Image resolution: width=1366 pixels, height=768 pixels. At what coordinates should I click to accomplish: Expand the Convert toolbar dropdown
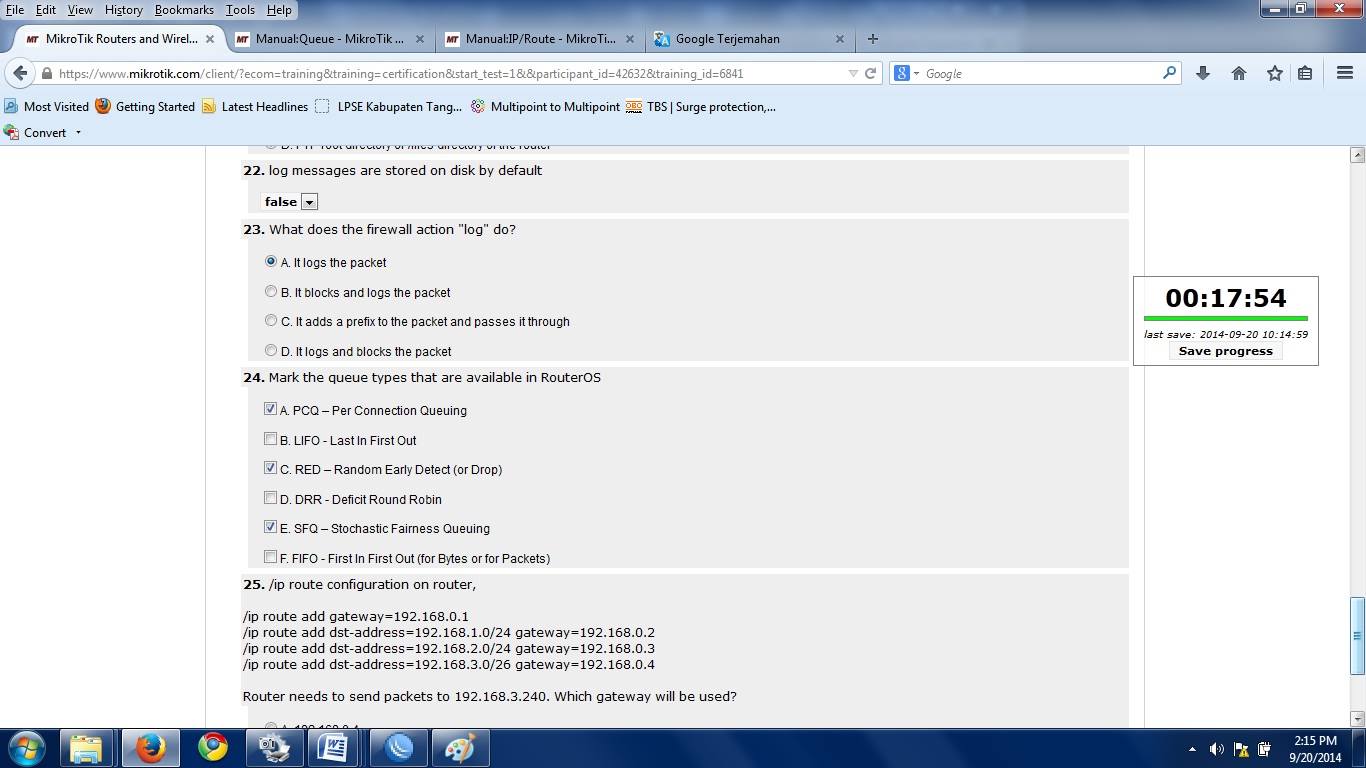point(78,133)
